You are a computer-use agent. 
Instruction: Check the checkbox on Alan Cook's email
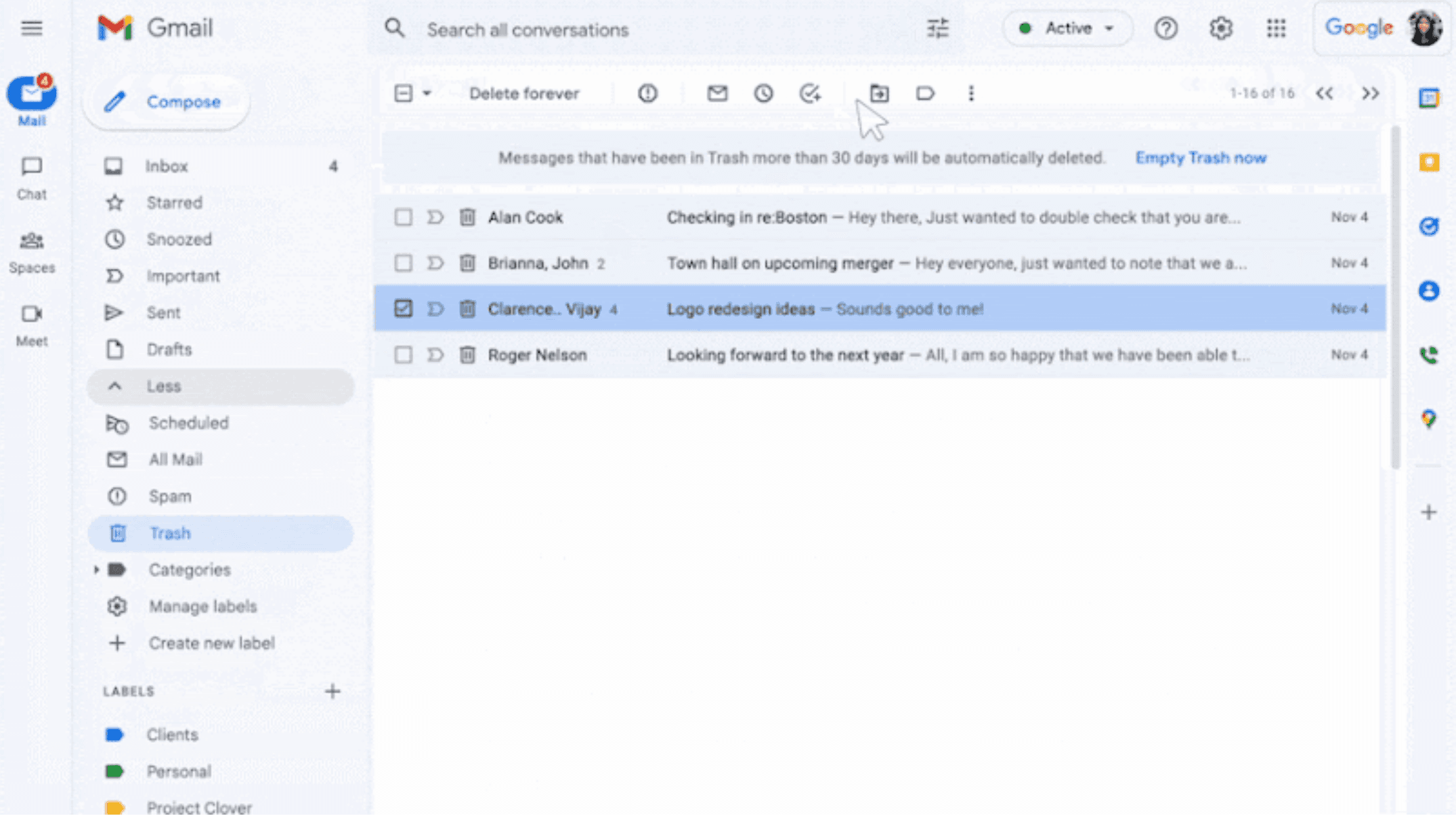[x=403, y=217]
